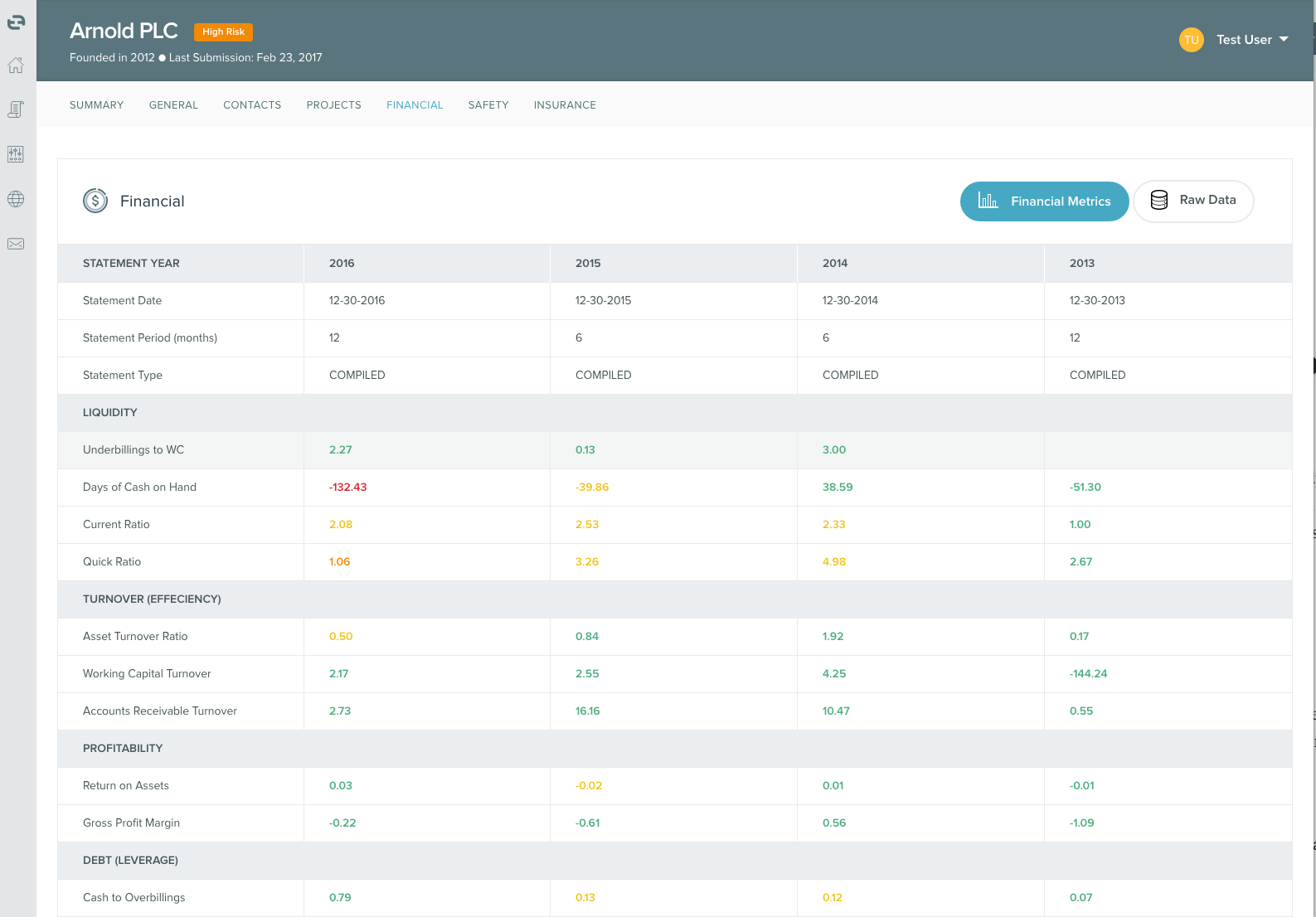
Task: Click the 2016 Days of Cash value
Action: coord(347,488)
